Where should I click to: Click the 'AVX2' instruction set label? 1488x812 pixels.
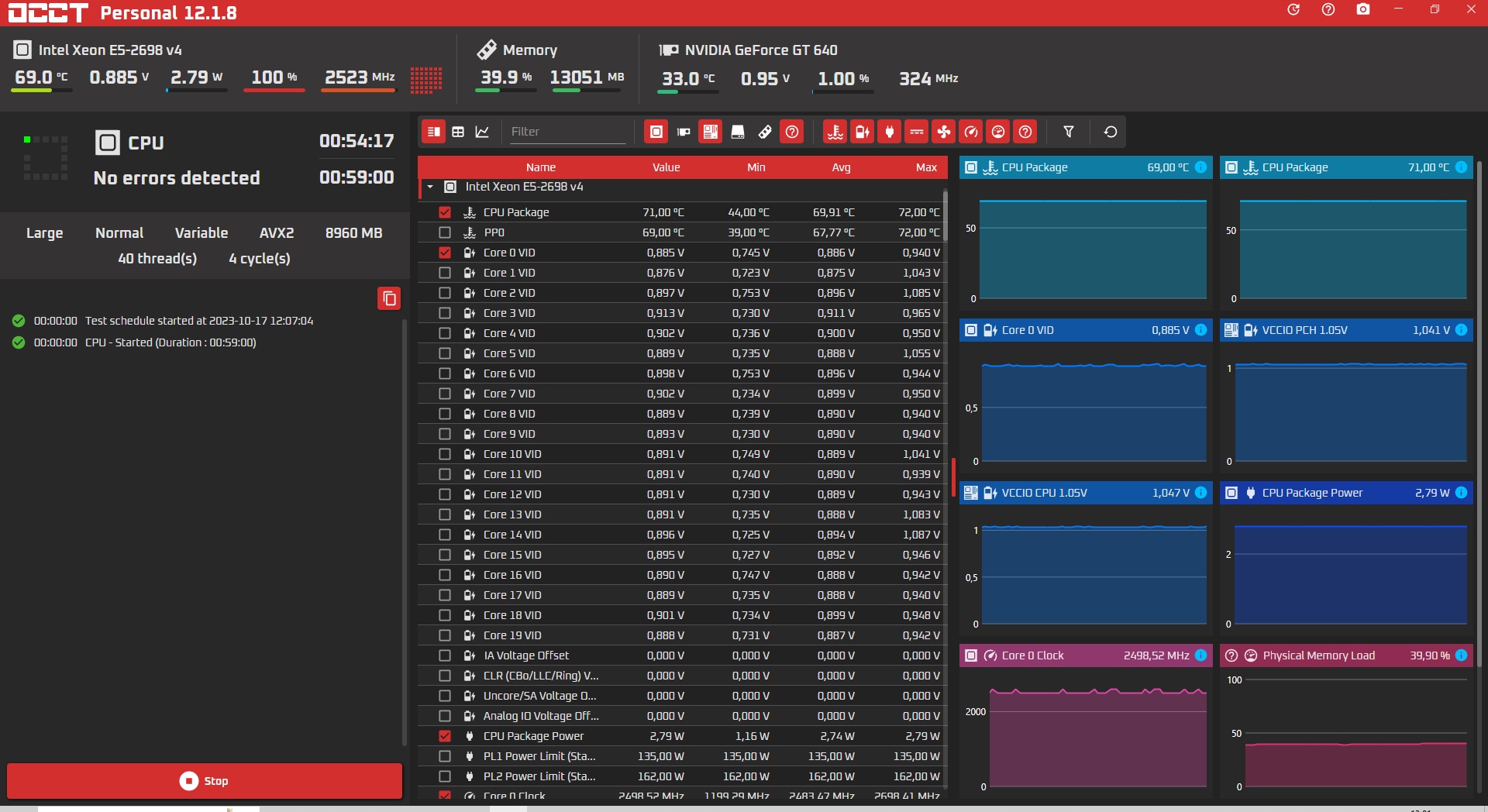tap(277, 233)
